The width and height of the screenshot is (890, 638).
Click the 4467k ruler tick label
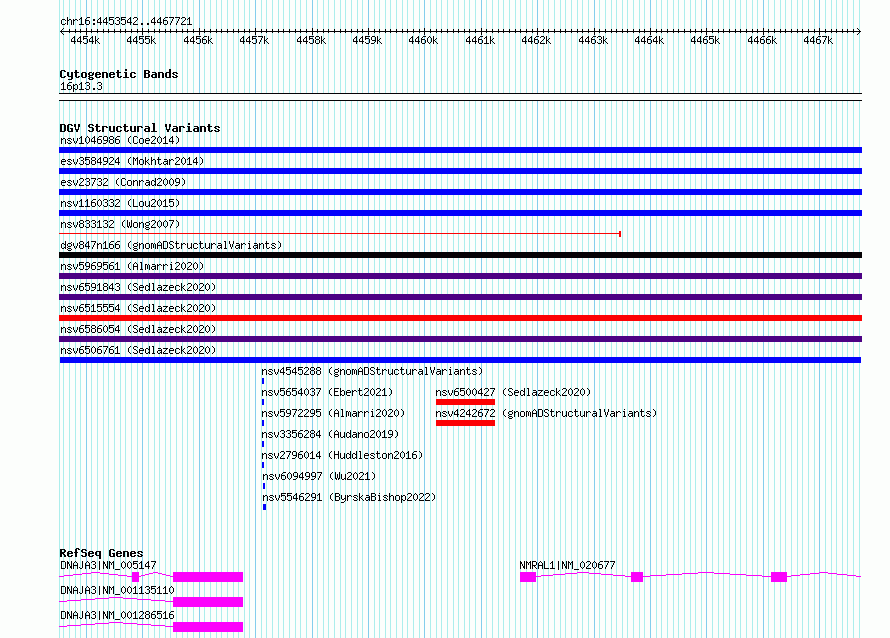point(818,40)
